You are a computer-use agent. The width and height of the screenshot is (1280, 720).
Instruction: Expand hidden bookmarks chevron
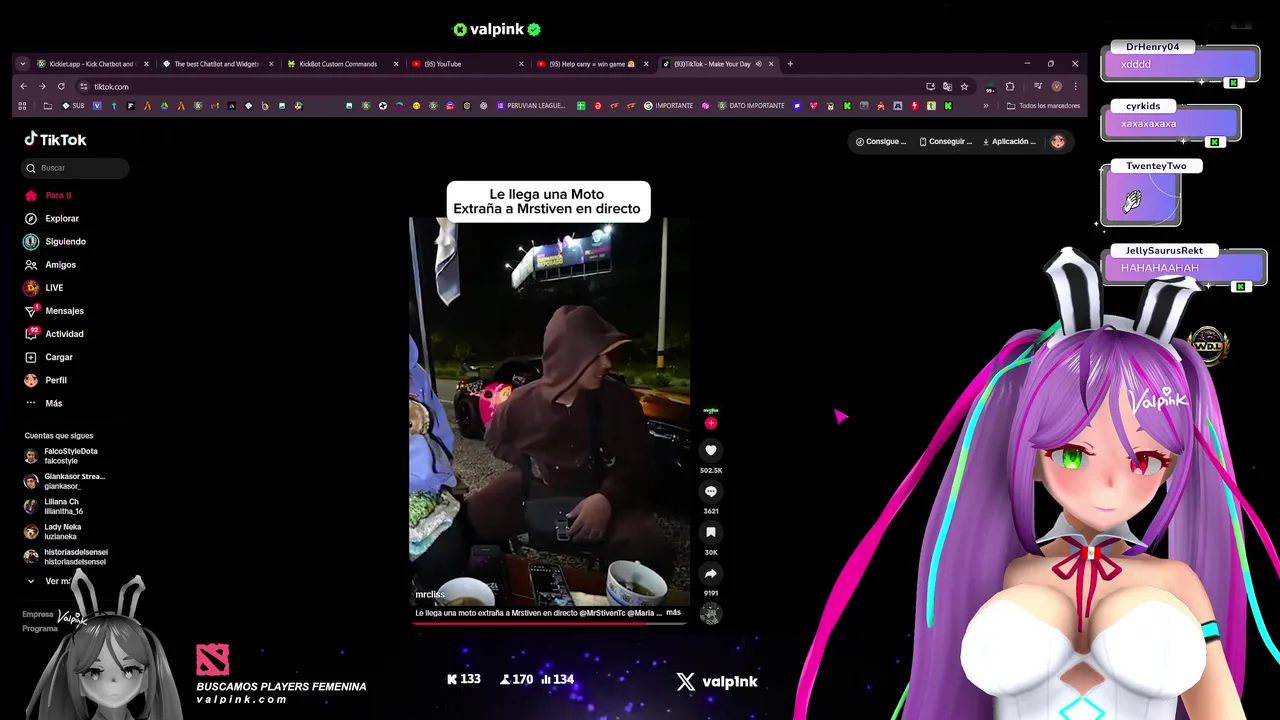(986, 106)
